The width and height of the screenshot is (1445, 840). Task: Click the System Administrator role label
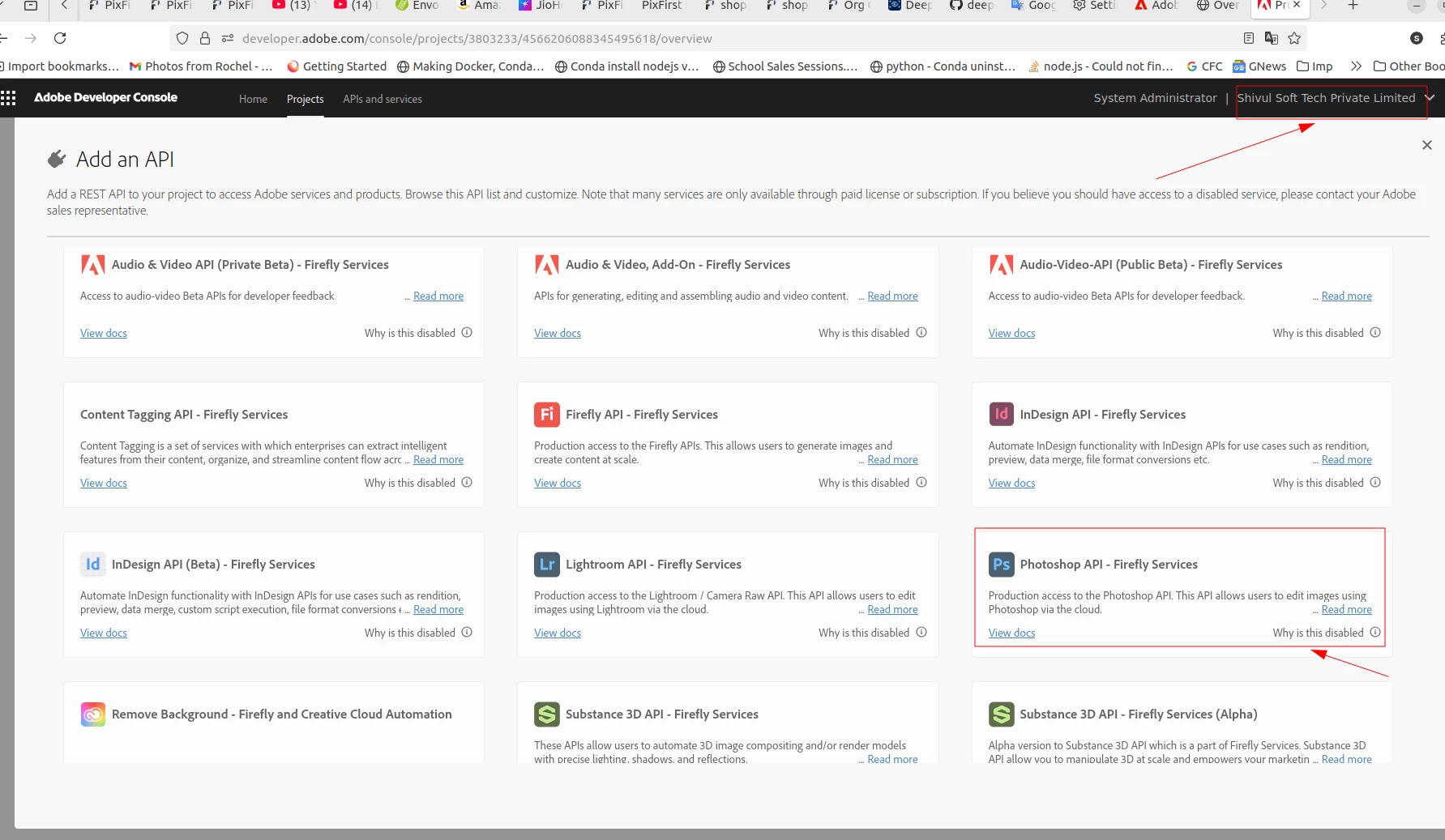[x=1155, y=98]
